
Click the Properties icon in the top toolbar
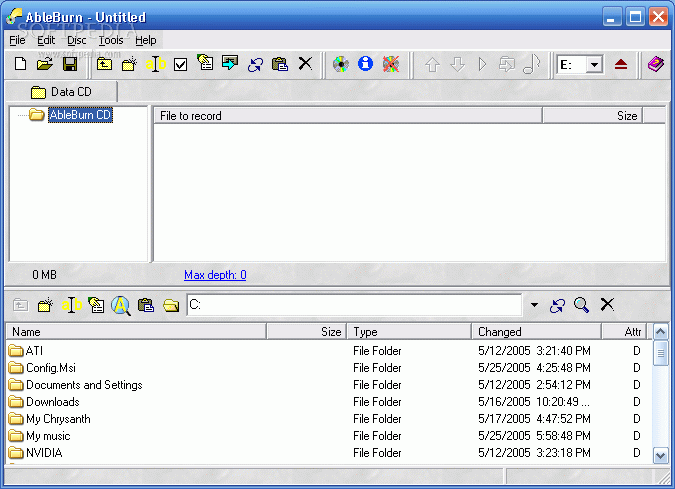tap(205, 63)
